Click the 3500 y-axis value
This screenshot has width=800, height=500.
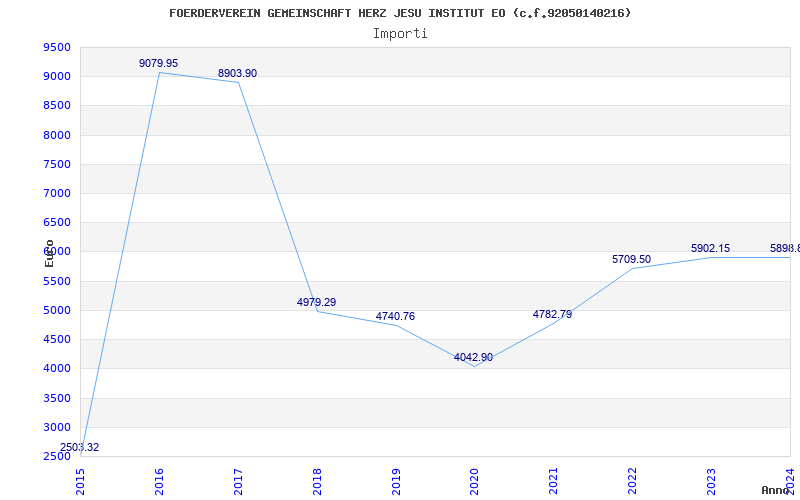[x=57, y=398]
